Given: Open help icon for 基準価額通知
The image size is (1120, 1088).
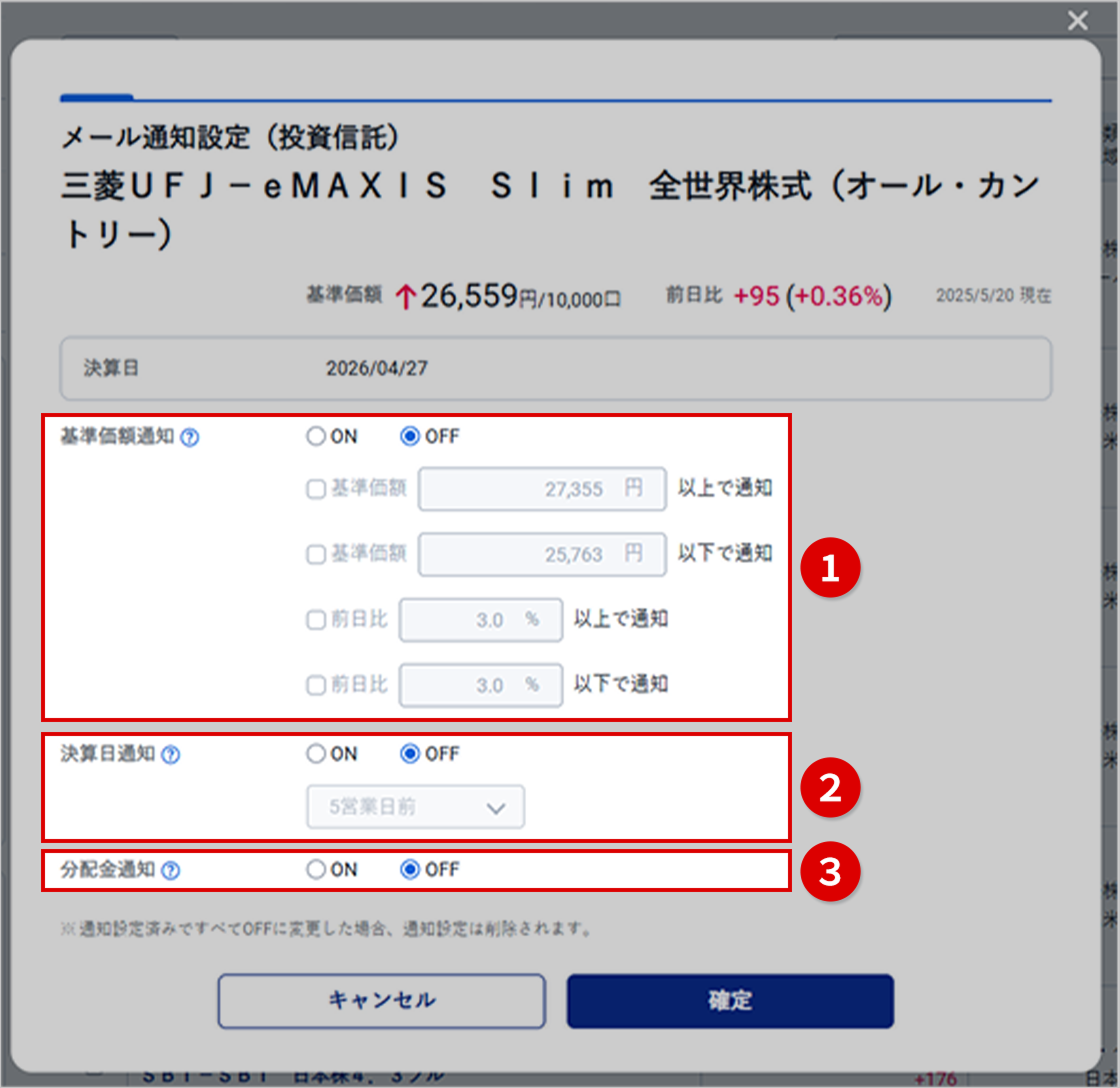Looking at the screenshot, I should pos(189,437).
